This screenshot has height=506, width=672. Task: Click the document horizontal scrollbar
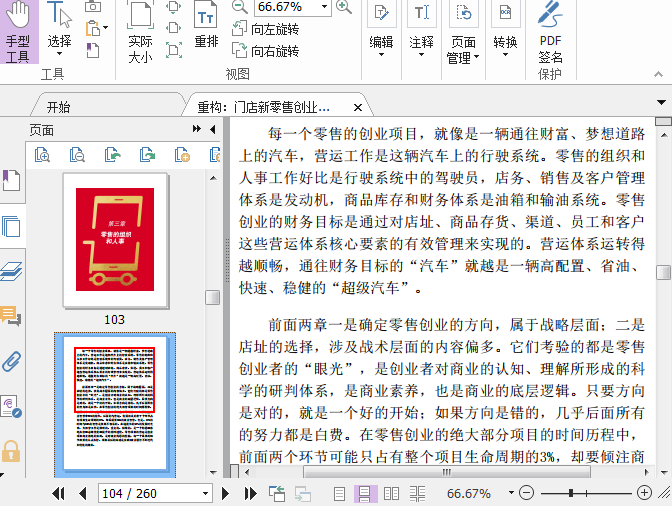tap(447, 473)
